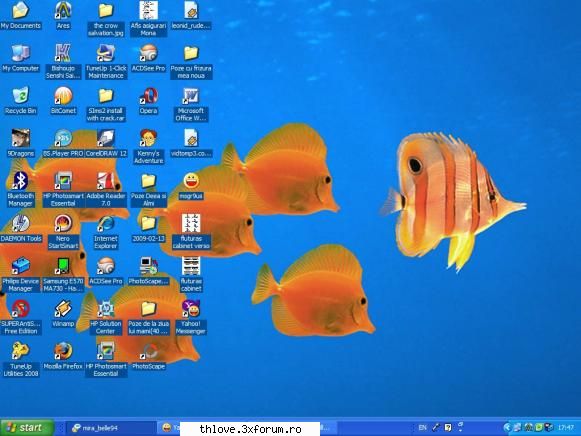This screenshot has height=436, width=581.
Task: Click the Afis asigurari Mona file
Action: 148,19
